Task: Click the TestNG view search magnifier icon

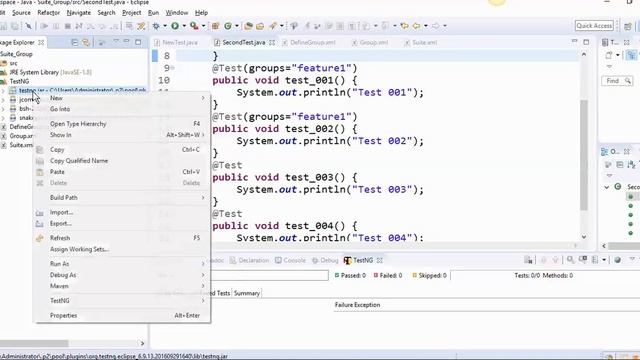Action: point(570,260)
